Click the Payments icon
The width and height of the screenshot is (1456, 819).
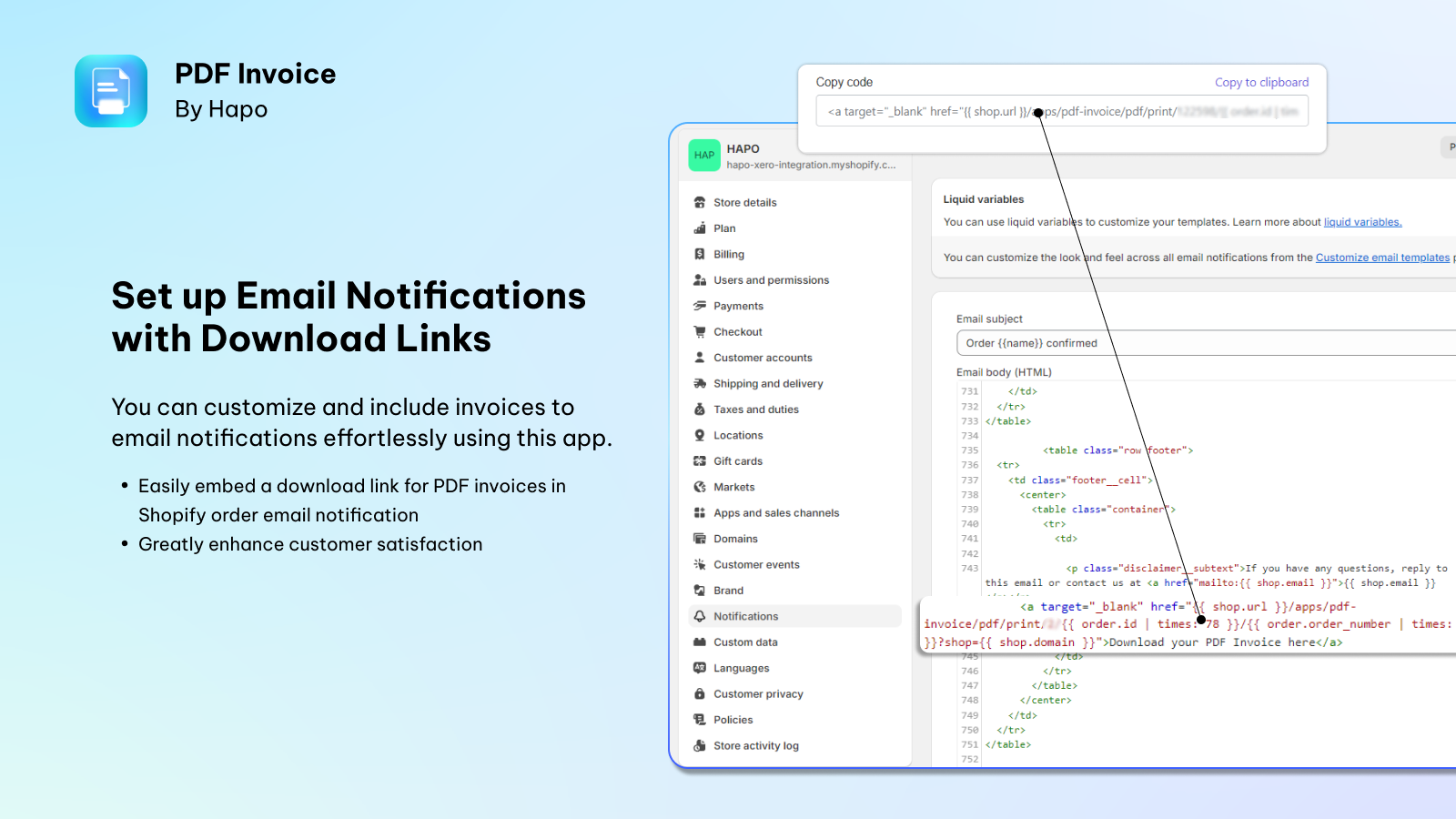pyautogui.click(x=700, y=306)
